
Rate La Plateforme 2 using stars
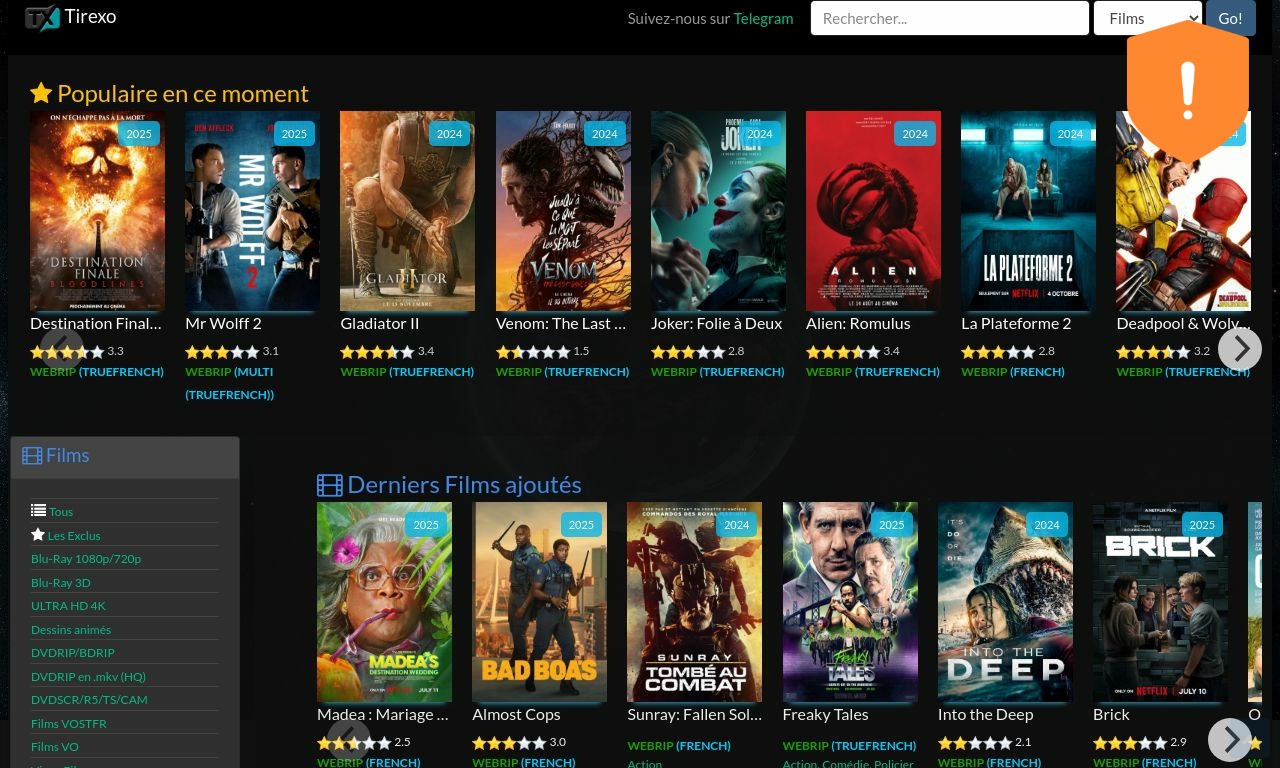tap(998, 352)
